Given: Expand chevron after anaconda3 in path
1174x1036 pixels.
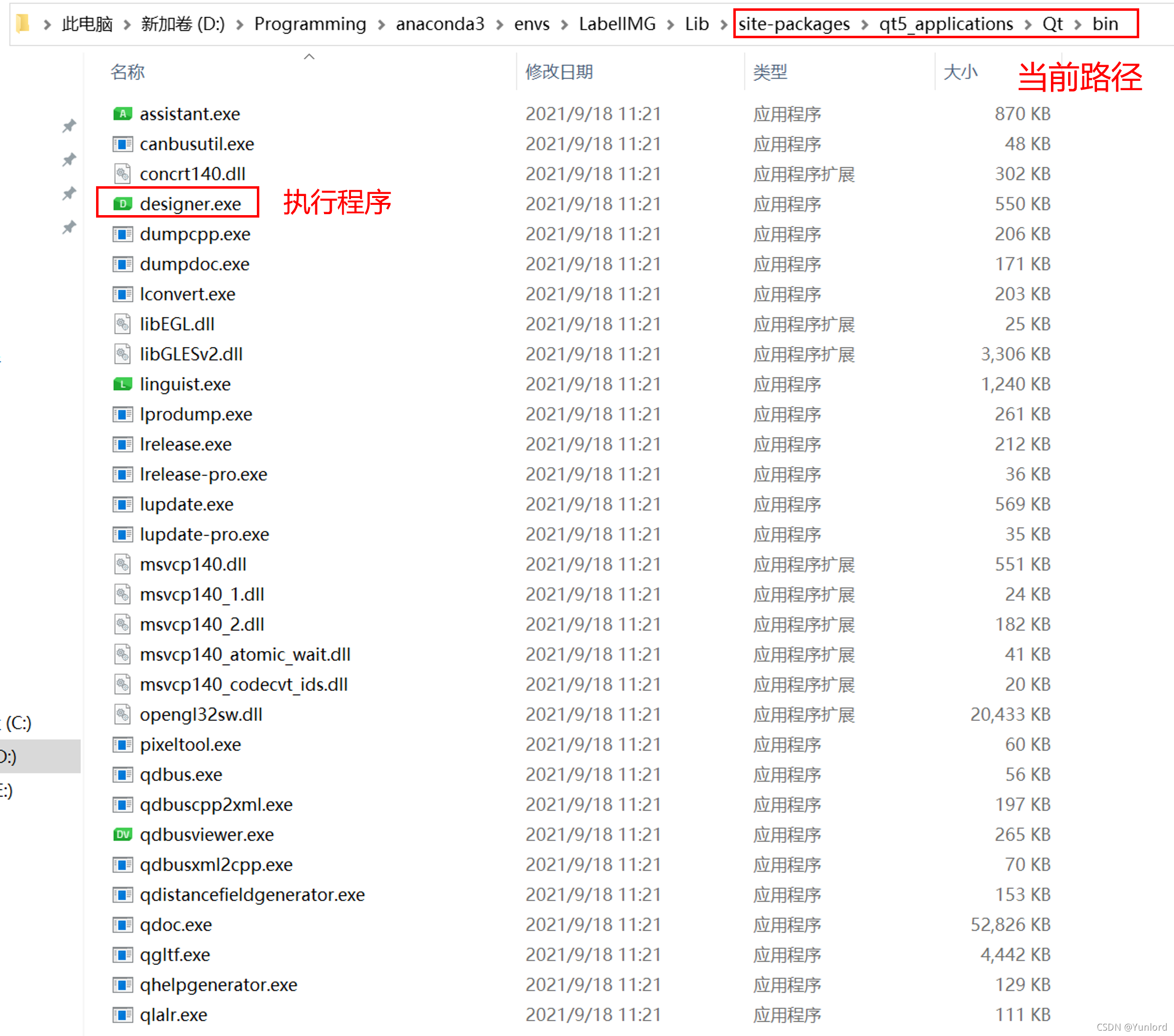Looking at the screenshot, I should [500, 24].
